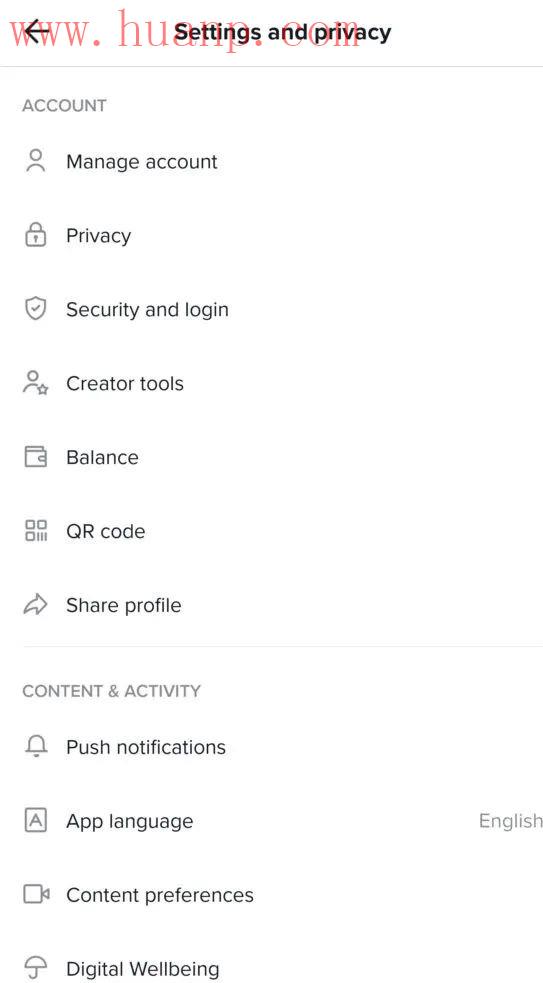Viewport: 543px width, 983px height.
Task: Click the Creator tools star-person icon
Action: [36, 383]
